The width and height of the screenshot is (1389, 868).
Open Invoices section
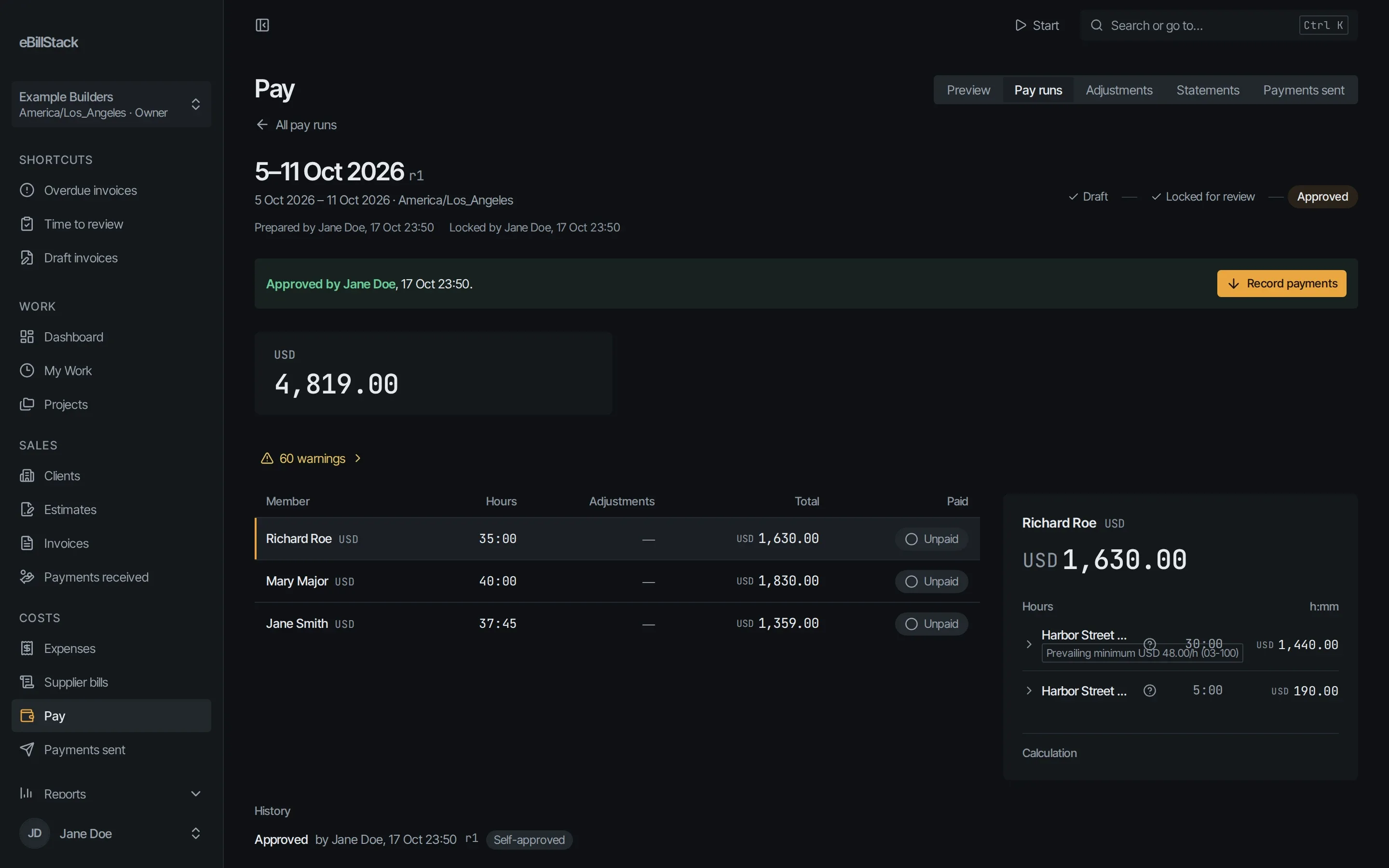[x=111, y=543]
